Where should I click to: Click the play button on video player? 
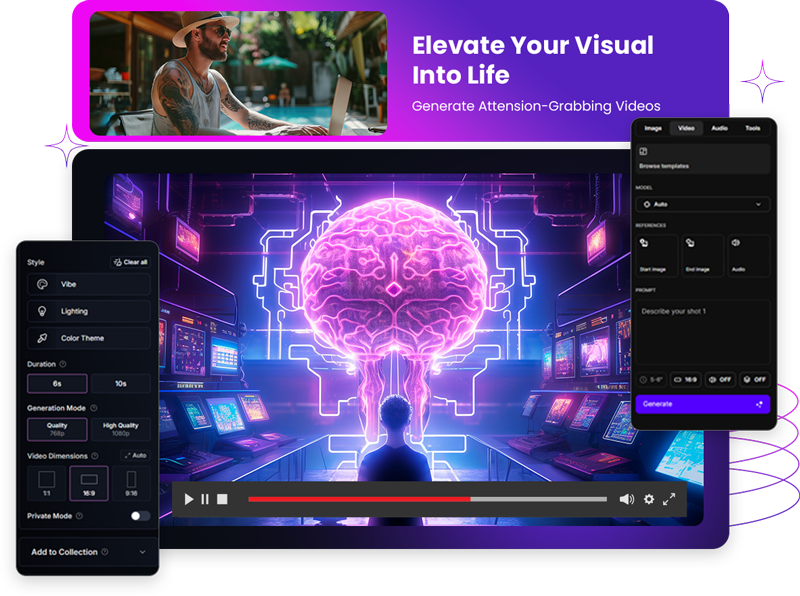[x=189, y=499]
